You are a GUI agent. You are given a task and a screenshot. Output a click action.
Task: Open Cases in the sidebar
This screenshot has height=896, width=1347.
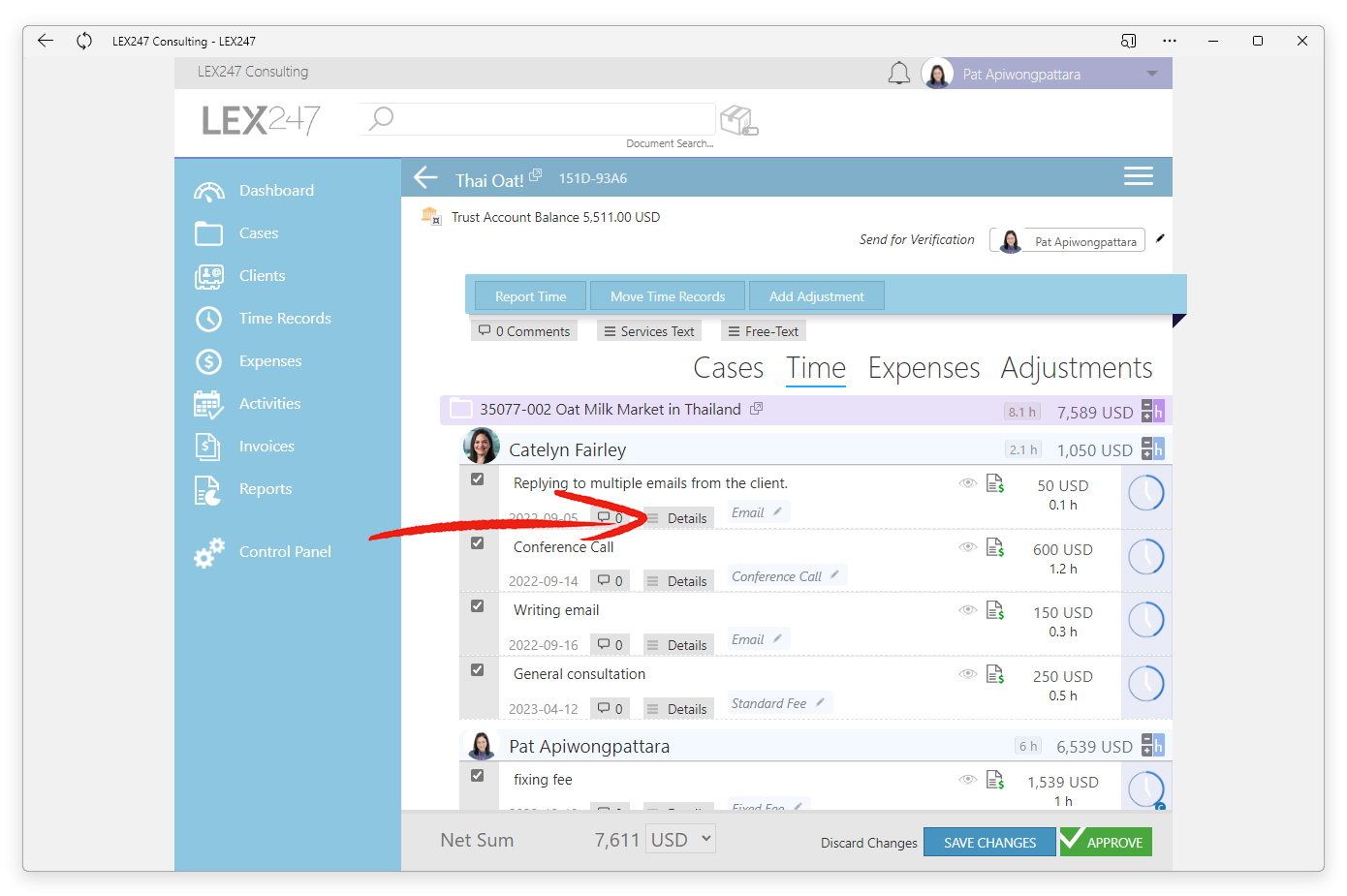point(236,233)
